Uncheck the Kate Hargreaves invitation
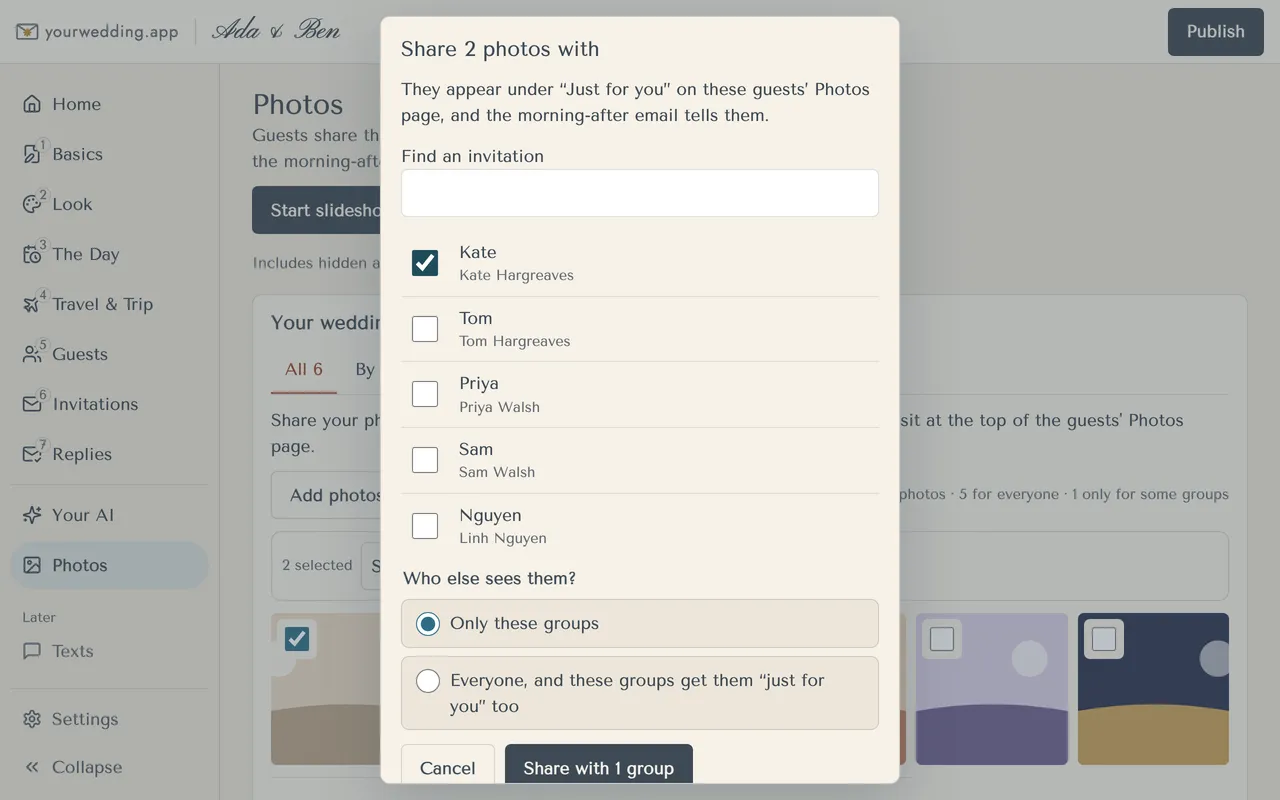 click(x=425, y=263)
